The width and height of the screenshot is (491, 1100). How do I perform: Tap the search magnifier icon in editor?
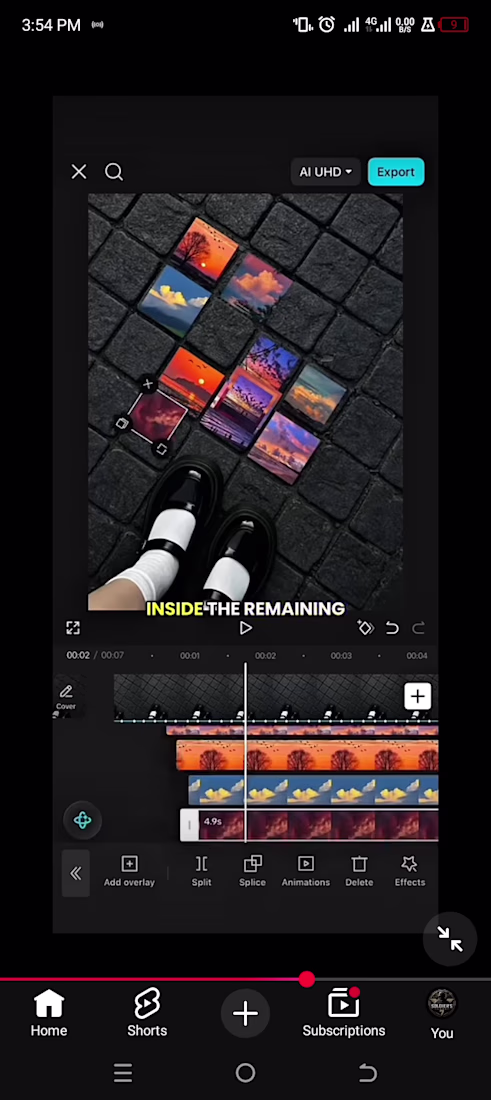pyautogui.click(x=114, y=172)
